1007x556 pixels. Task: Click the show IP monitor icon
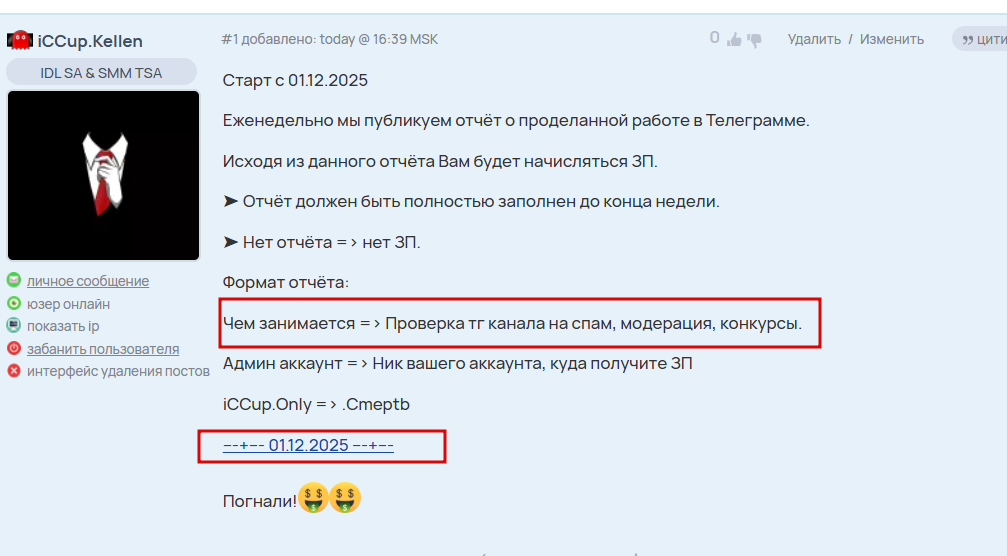point(13,326)
